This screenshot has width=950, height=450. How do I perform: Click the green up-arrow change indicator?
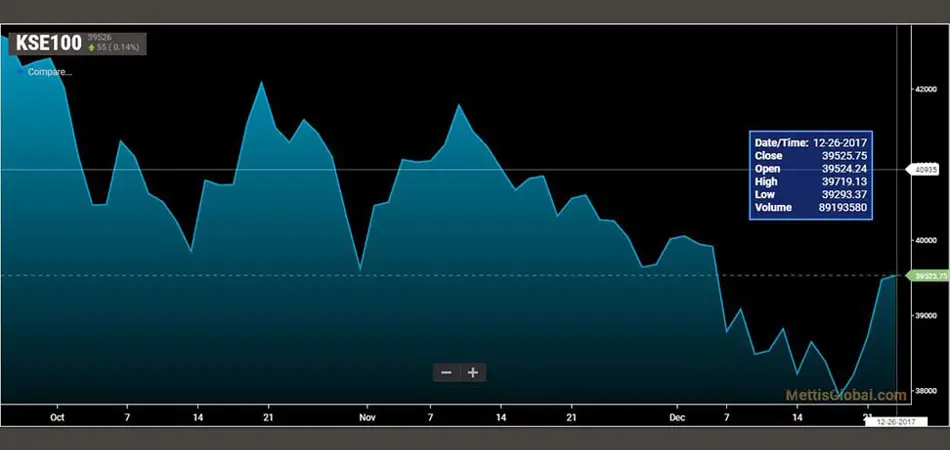(x=92, y=47)
